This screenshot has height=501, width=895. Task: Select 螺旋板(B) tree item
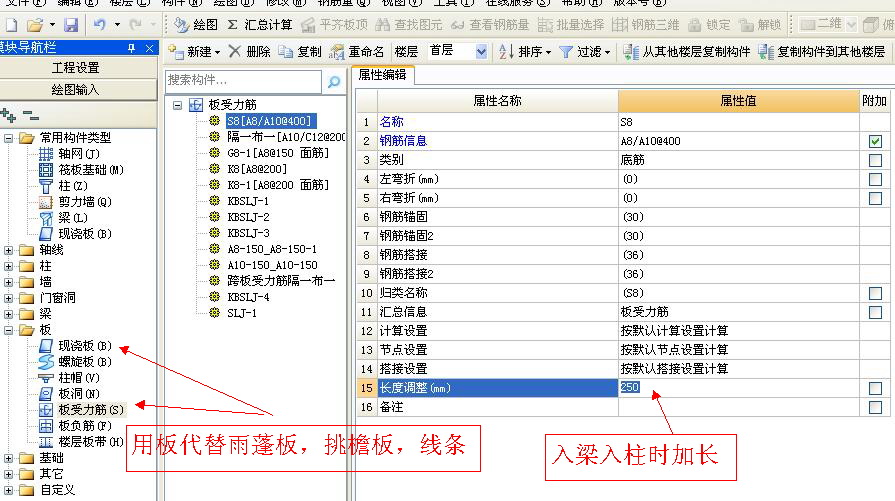(x=75, y=361)
